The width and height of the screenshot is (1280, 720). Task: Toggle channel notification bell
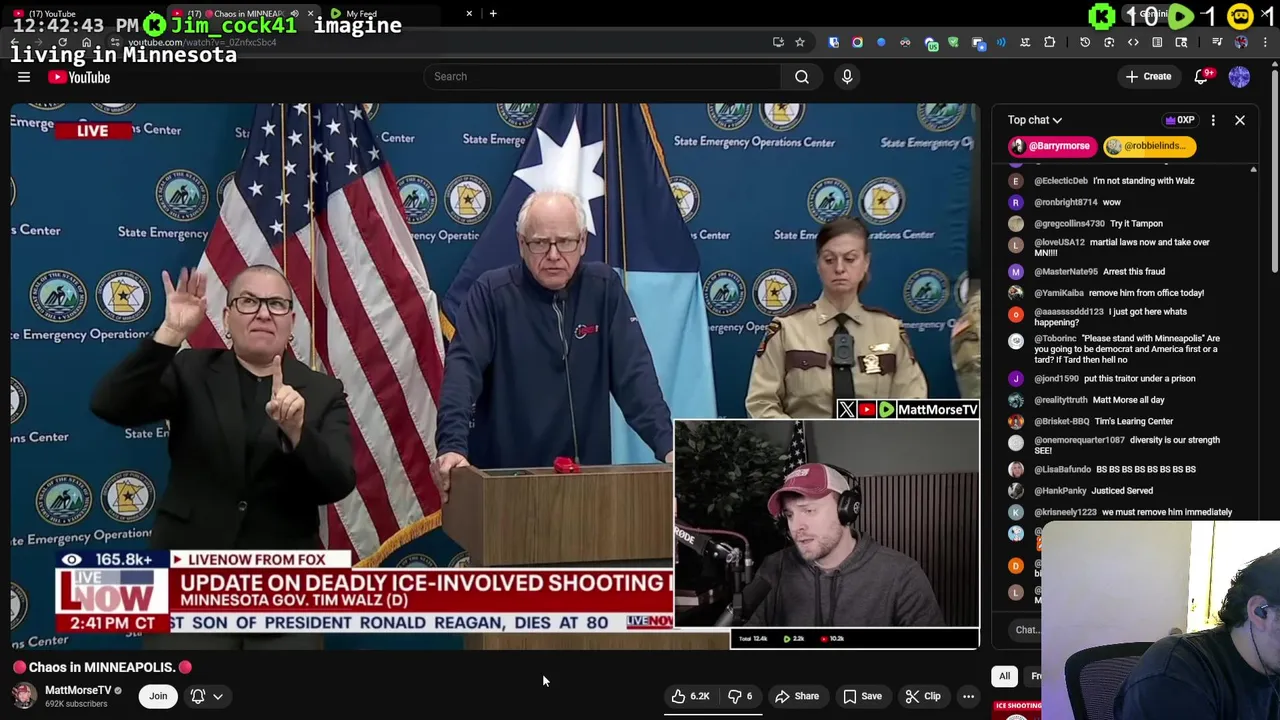(x=198, y=696)
